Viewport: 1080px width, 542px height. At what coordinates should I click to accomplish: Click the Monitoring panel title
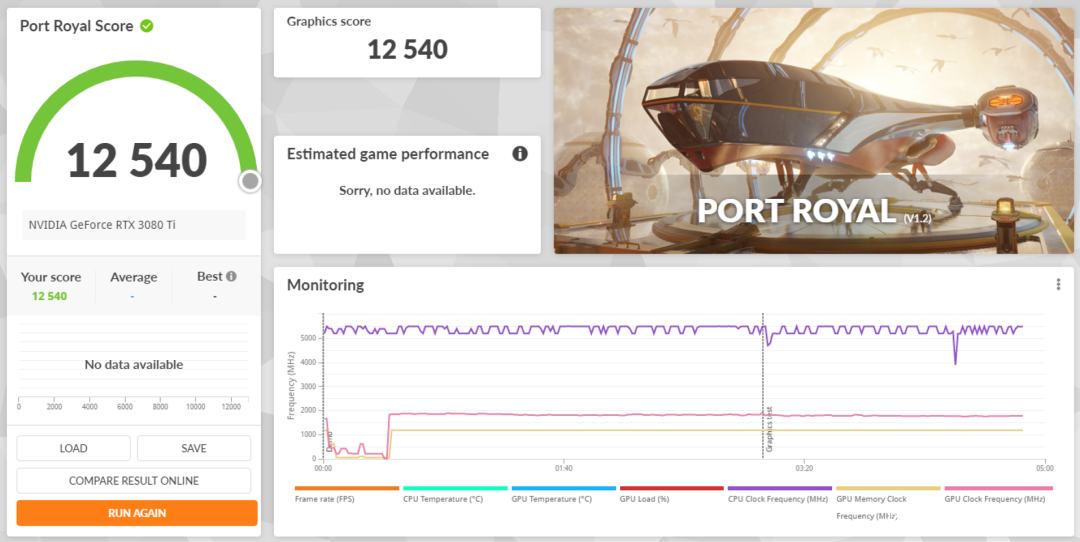(325, 284)
